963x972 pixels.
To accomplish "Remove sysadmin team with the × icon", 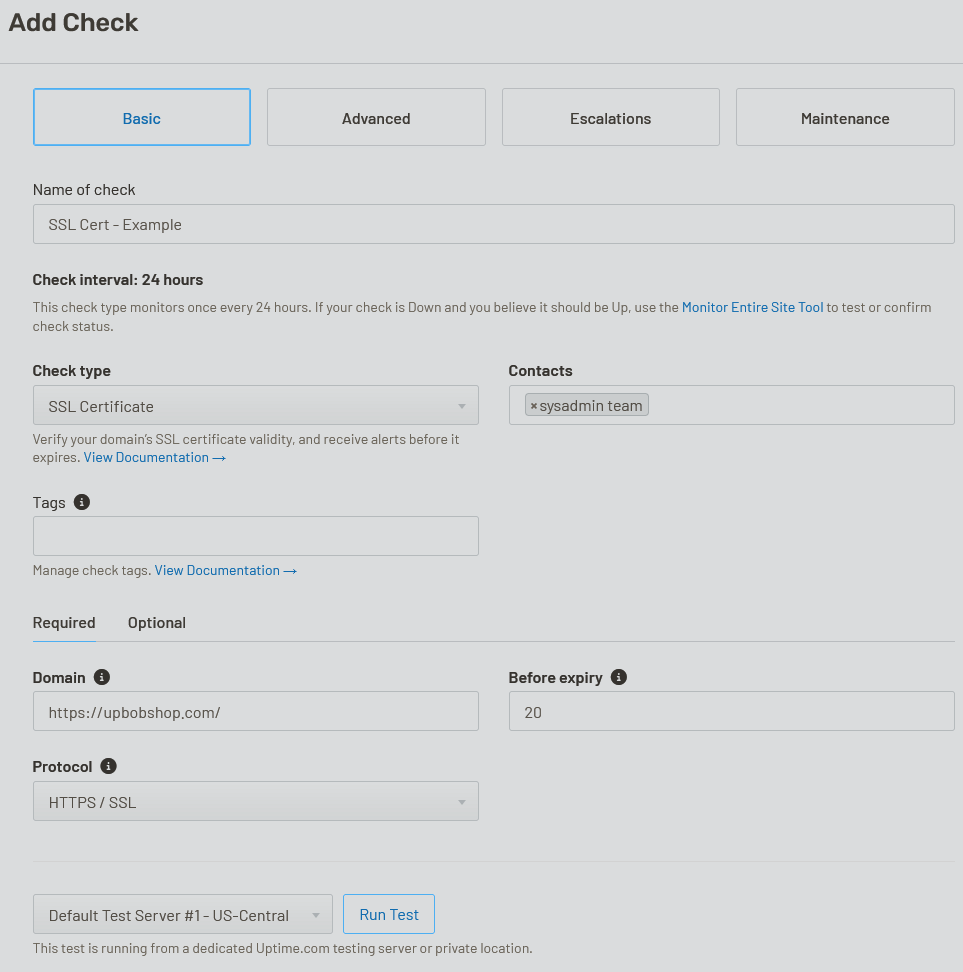I will click(536, 405).
